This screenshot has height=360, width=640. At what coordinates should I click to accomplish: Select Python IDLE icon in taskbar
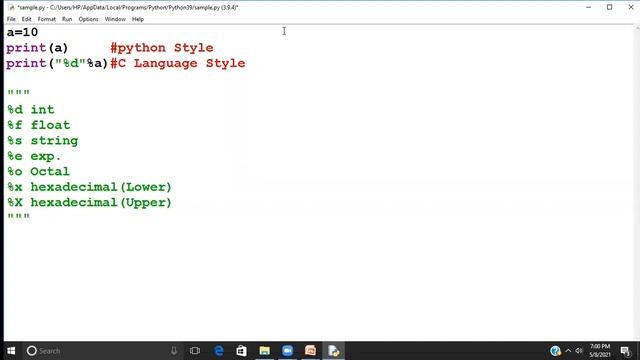(333, 351)
